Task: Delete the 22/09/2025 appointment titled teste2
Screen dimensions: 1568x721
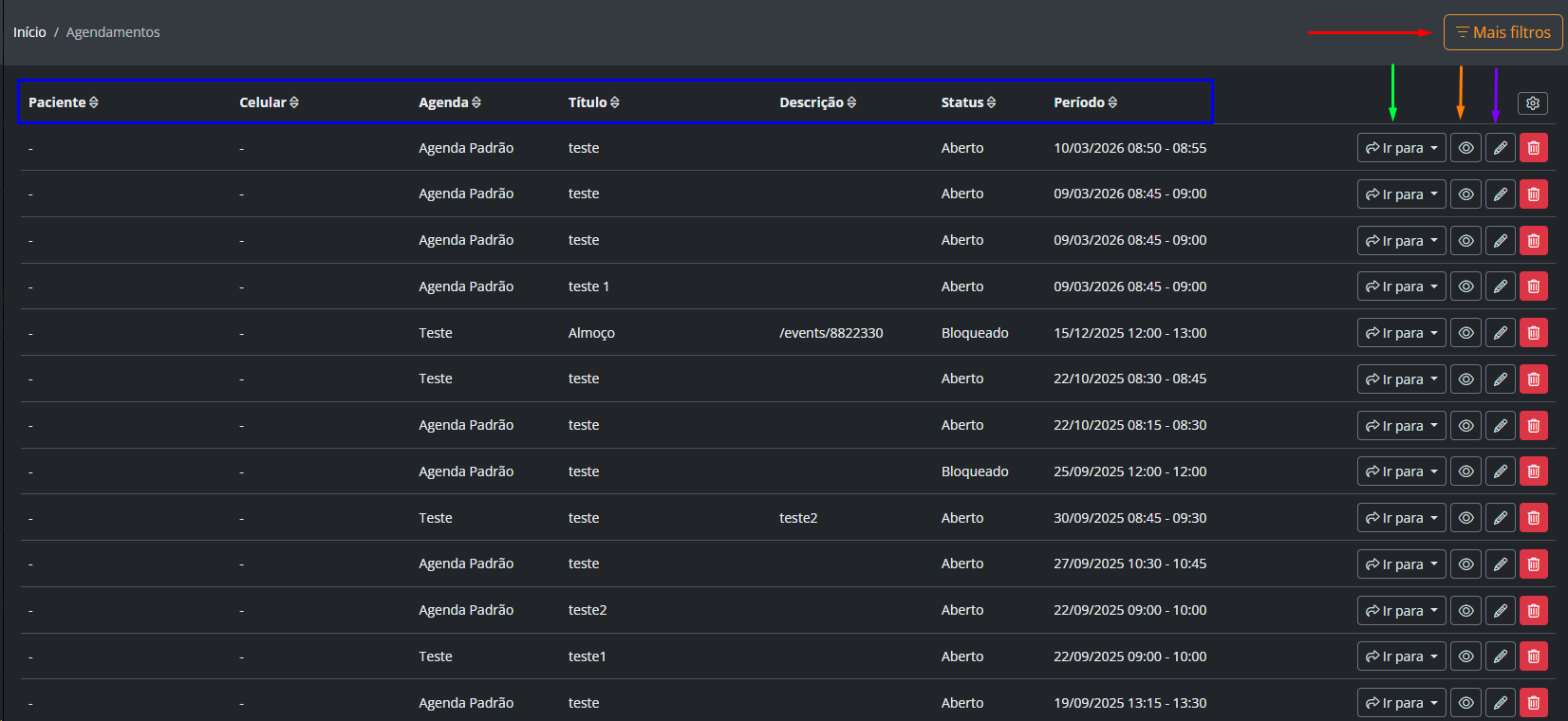Action: tap(1534, 611)
